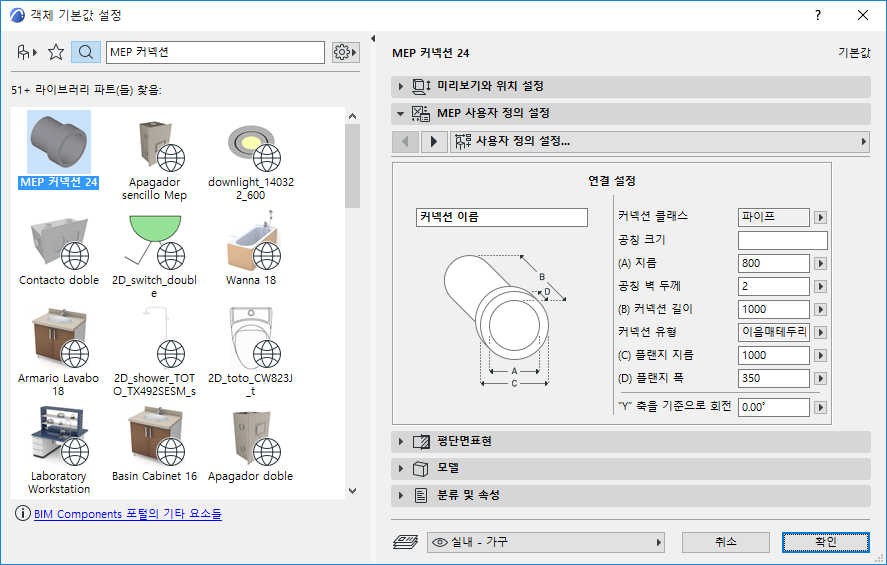Select the Armario Lavabo 18 object

(59, 352)
